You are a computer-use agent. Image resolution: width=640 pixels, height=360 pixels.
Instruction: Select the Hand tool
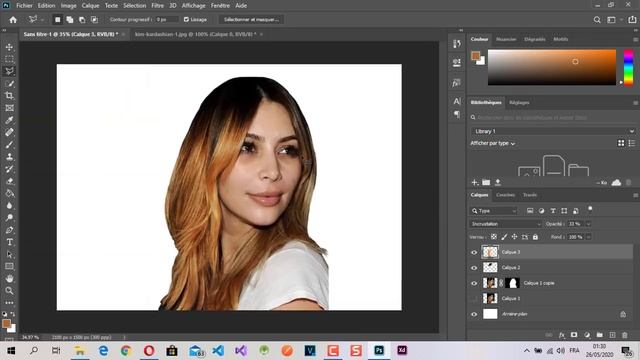tap(9, 279)
